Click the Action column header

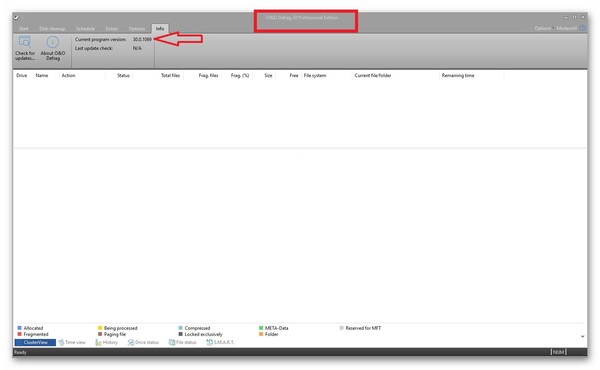[68, 75]
